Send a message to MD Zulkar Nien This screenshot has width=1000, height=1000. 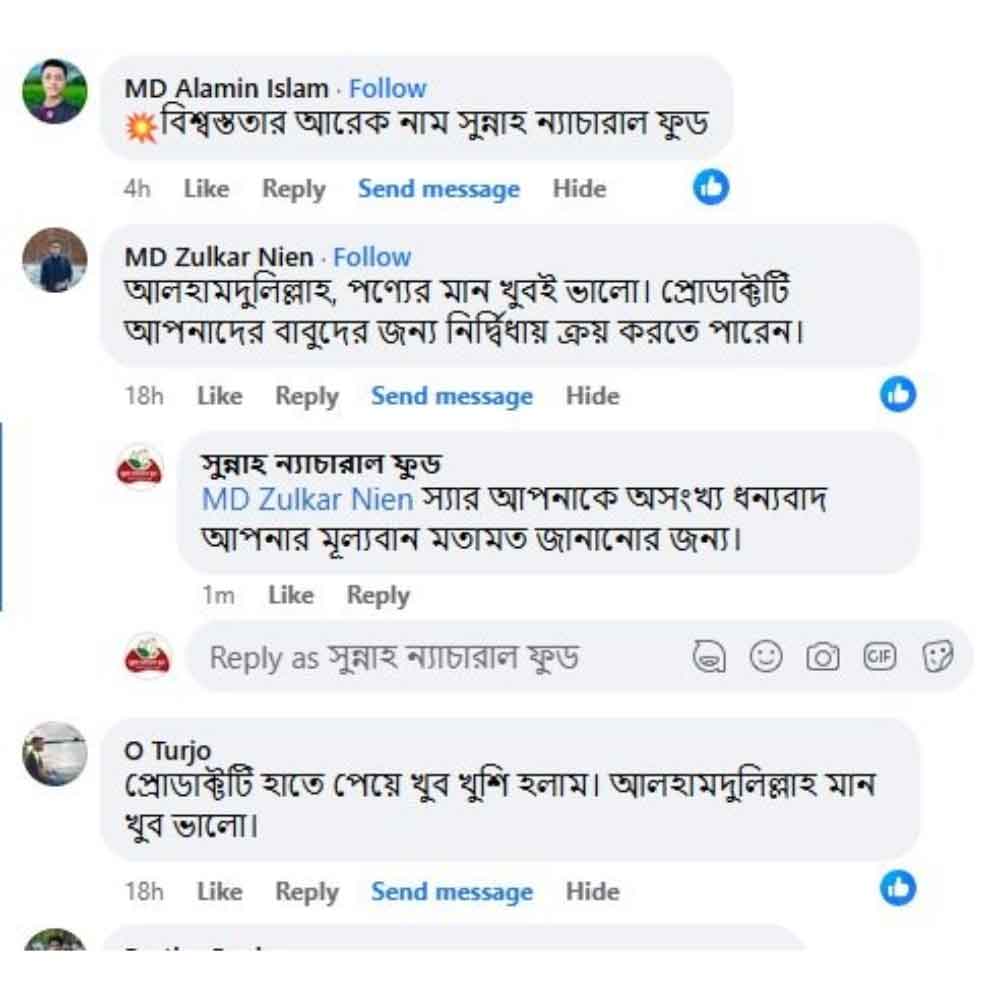pyautogui.click(x=452, y=396)
